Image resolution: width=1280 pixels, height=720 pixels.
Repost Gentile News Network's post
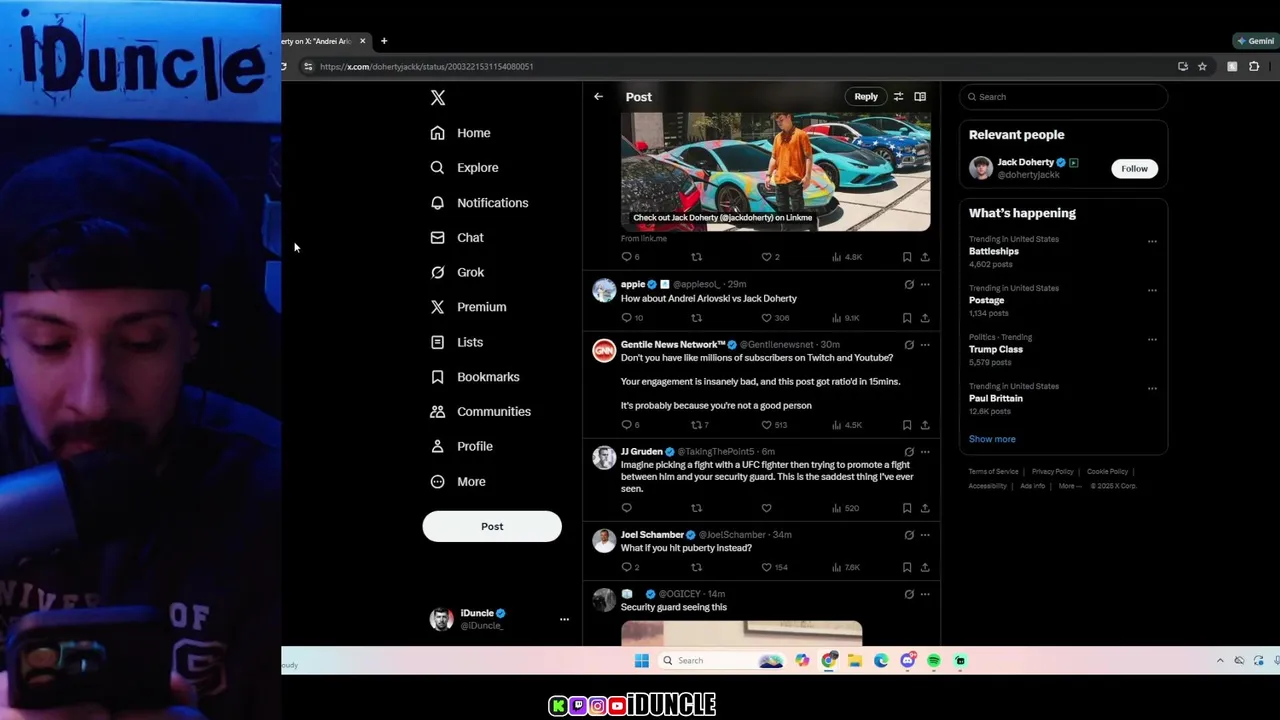coord(697,425)
